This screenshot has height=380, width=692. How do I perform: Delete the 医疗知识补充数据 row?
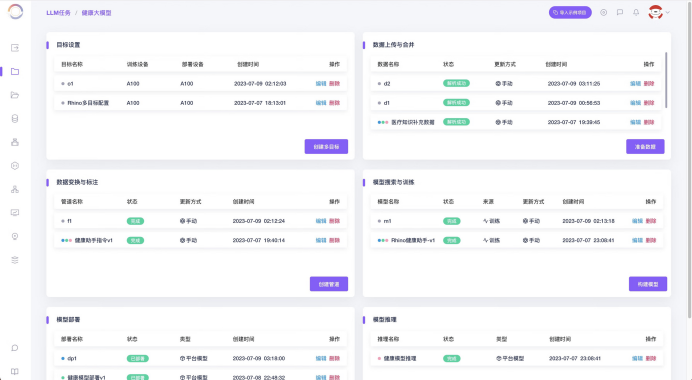pos(649,122)
